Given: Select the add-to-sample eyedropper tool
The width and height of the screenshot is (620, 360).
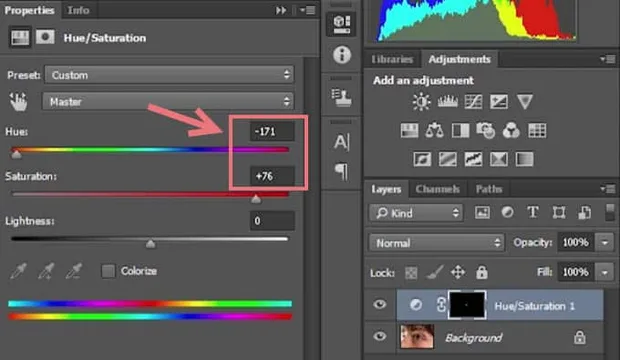Looking at the screenshot, I should coord(46,271).
